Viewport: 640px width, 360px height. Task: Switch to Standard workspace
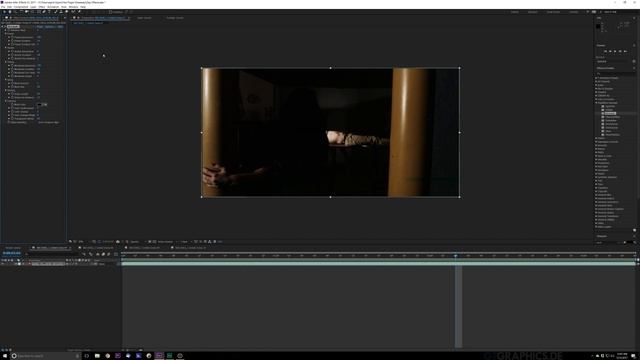[533, 12]
